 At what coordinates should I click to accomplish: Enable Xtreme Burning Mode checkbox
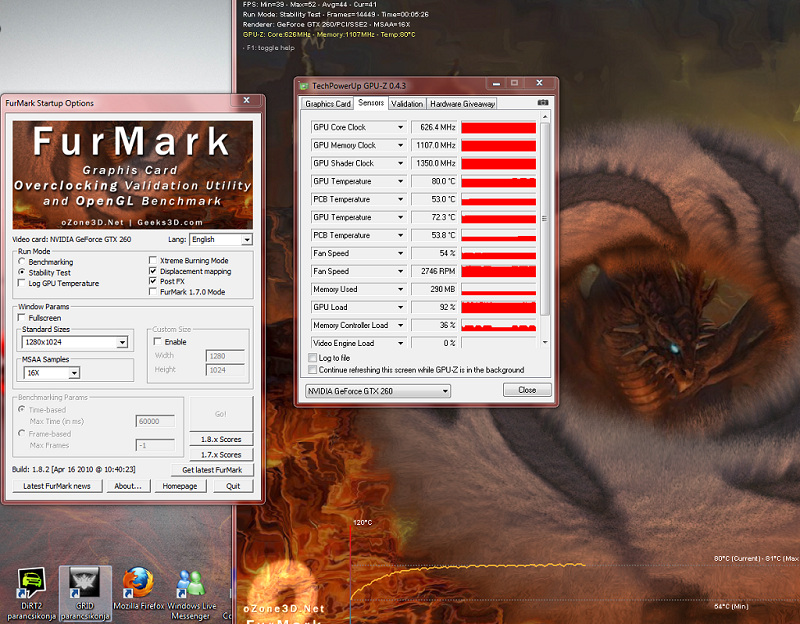(153, 260)
